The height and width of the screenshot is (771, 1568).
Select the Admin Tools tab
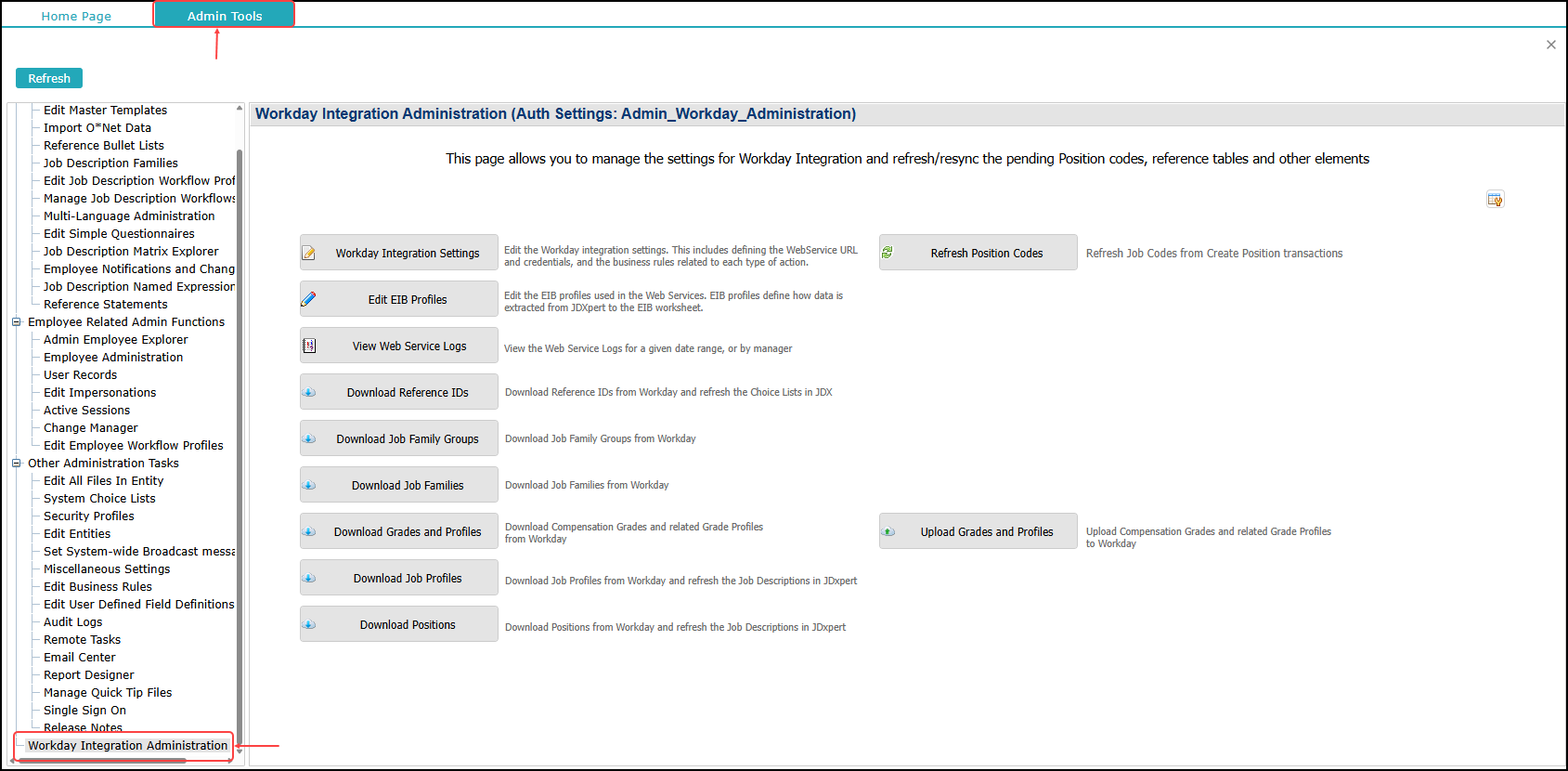pos(224,15)
